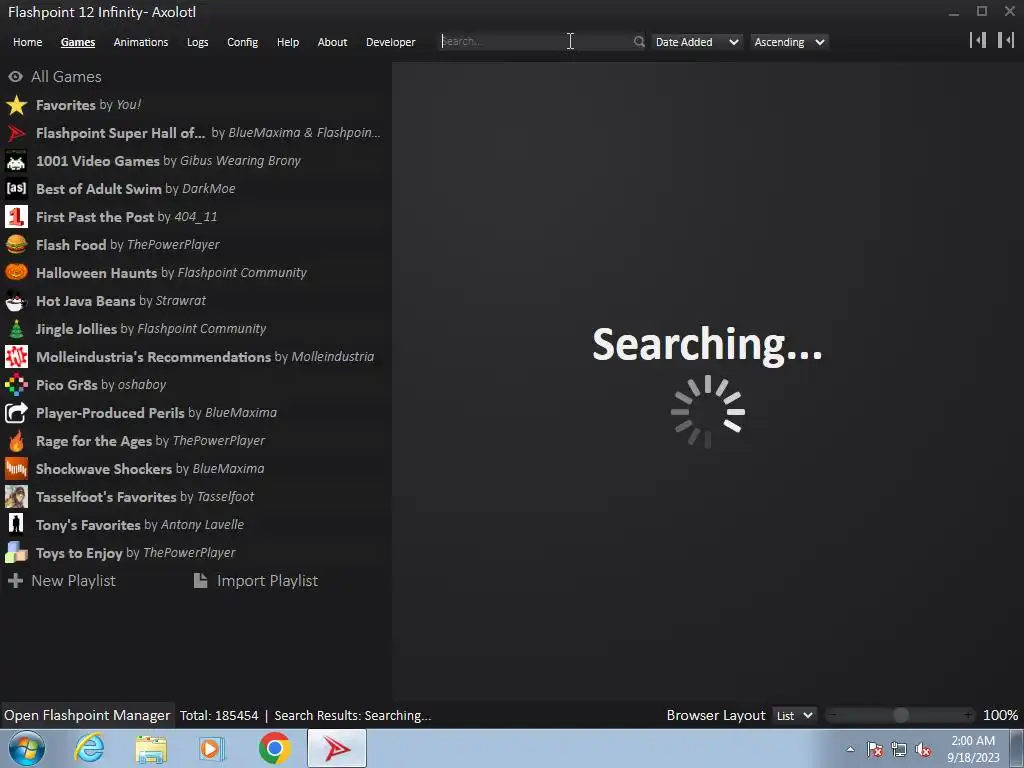This screenshot has height=768, width=1024.
Task: Open the Config tab
Action: point(242,42)
